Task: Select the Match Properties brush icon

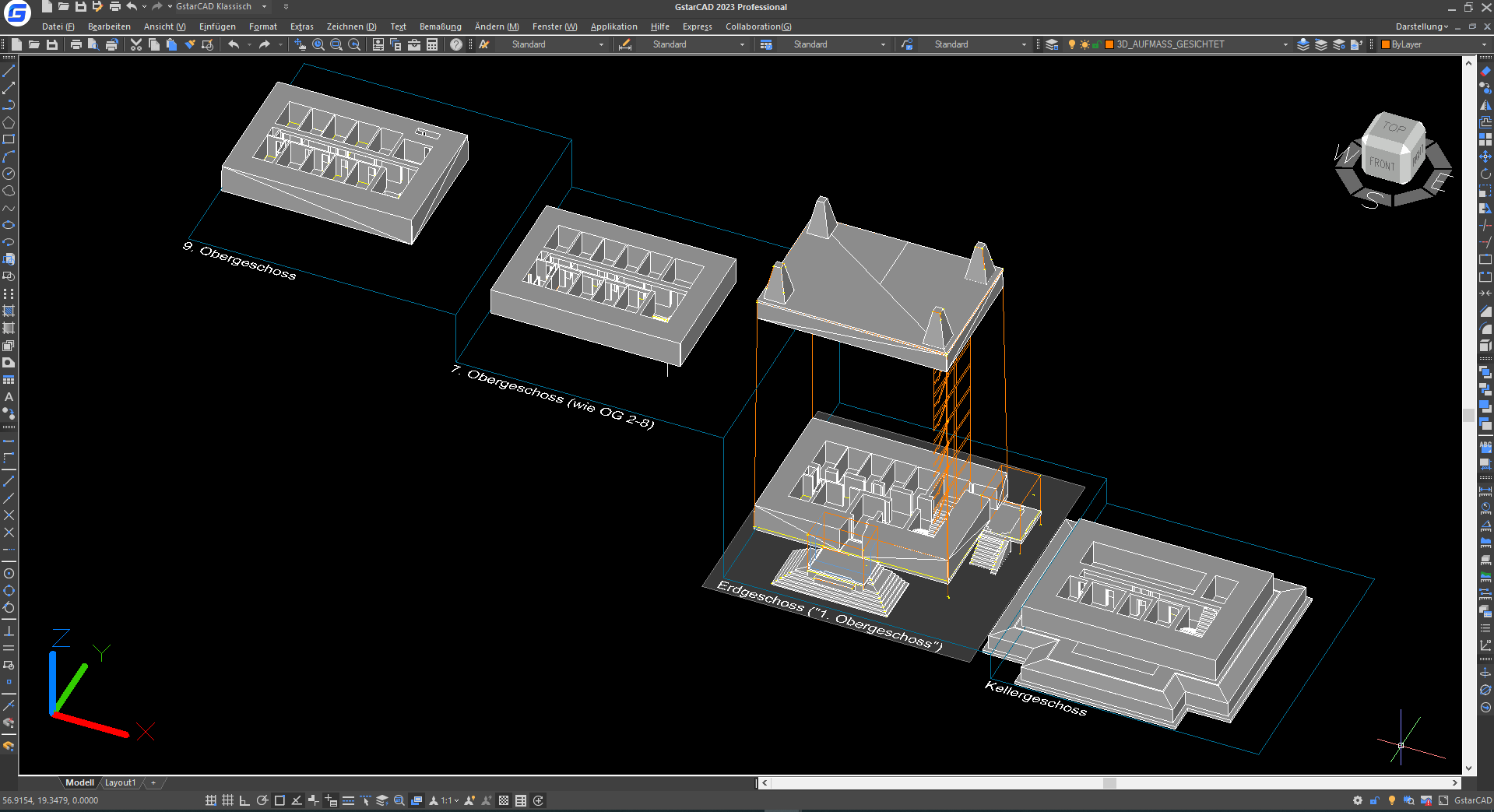Action: (190, 45)
